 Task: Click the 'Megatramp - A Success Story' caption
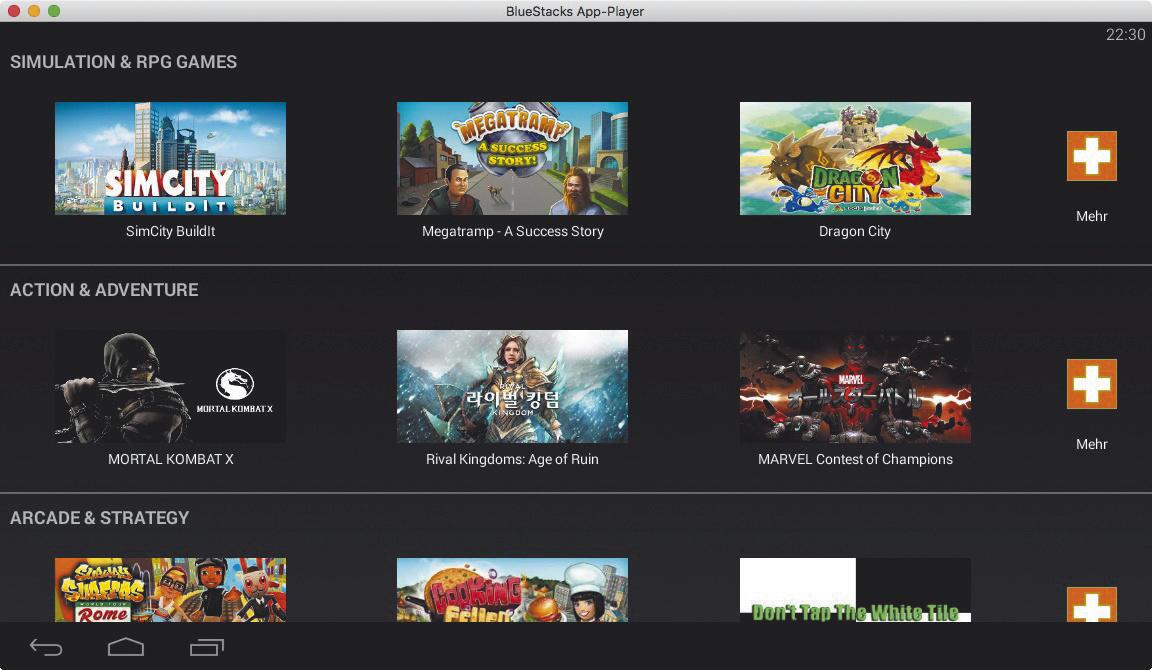pos(513,231)
